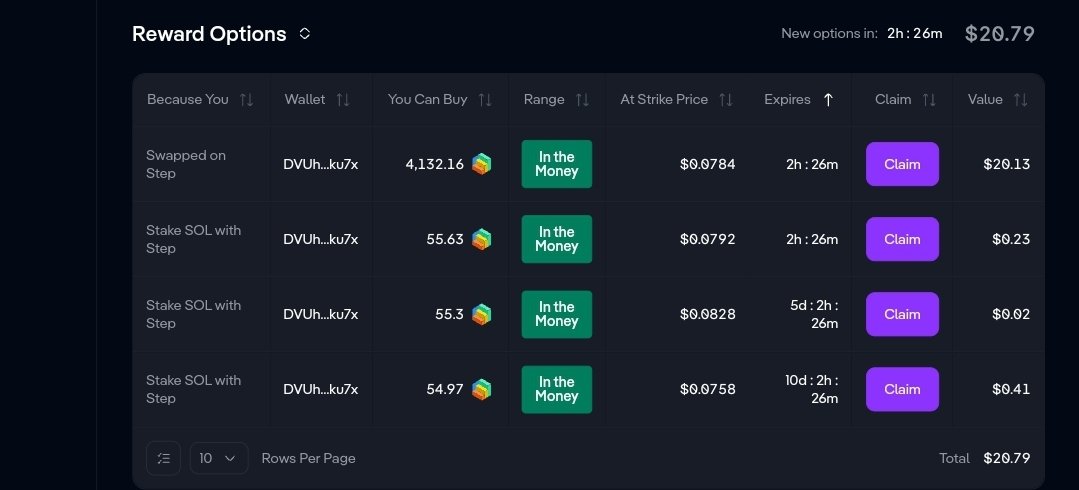Click the Expires header label

click(787, 99)
